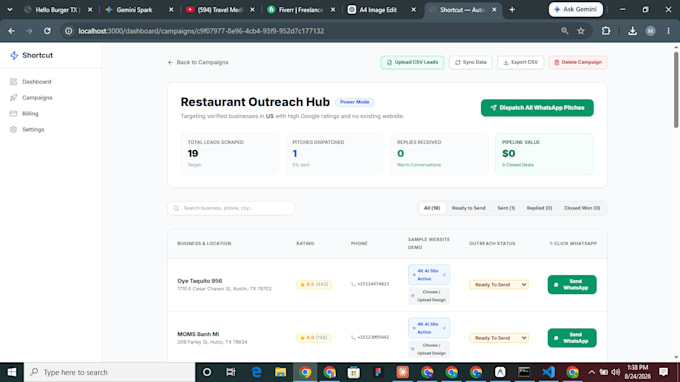Viewport: 680px width, 382px height.
Task: Click the Export CSV button
Action: [520, 62]
